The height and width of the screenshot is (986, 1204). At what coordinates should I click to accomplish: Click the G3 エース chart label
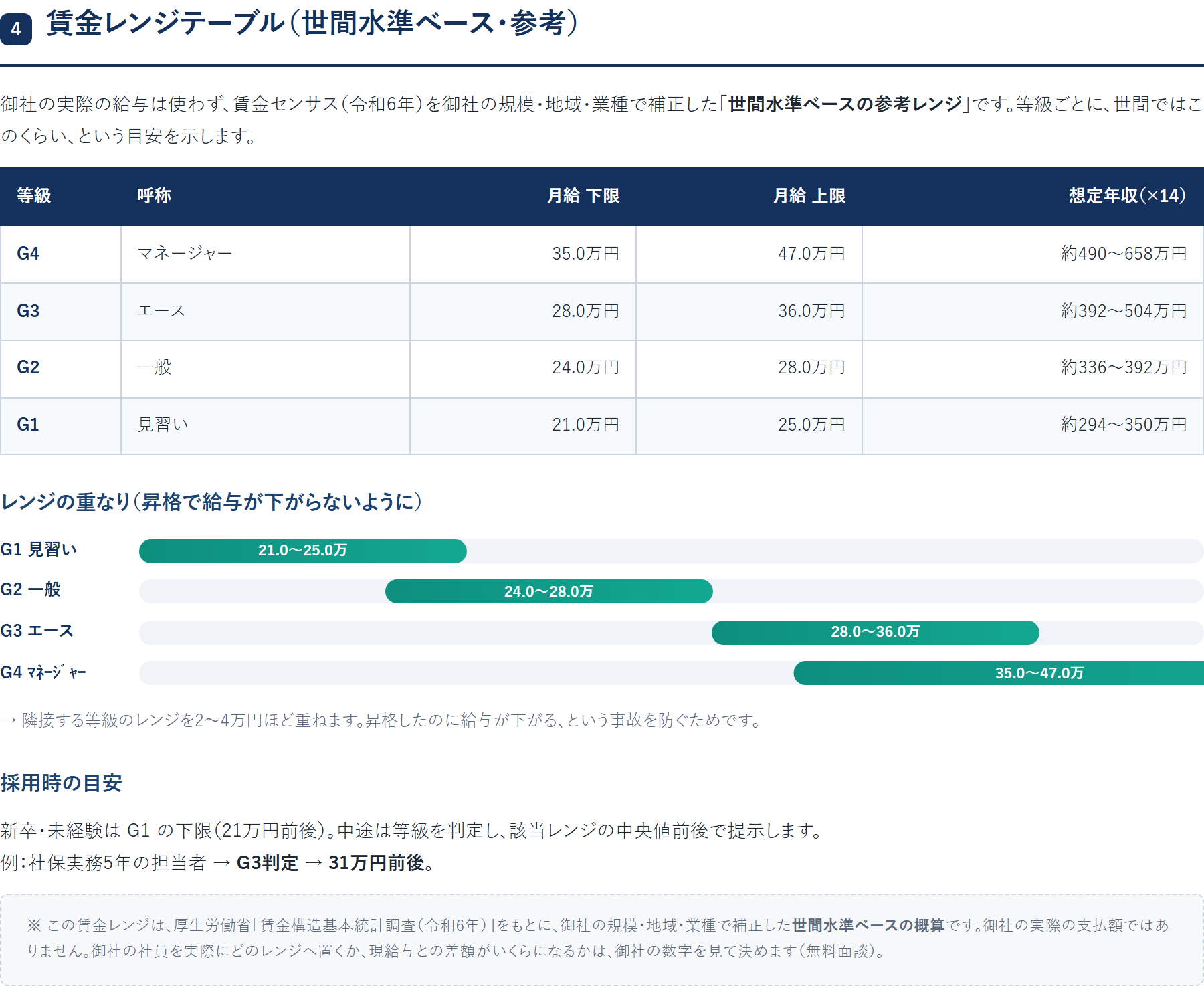point(37,631)
